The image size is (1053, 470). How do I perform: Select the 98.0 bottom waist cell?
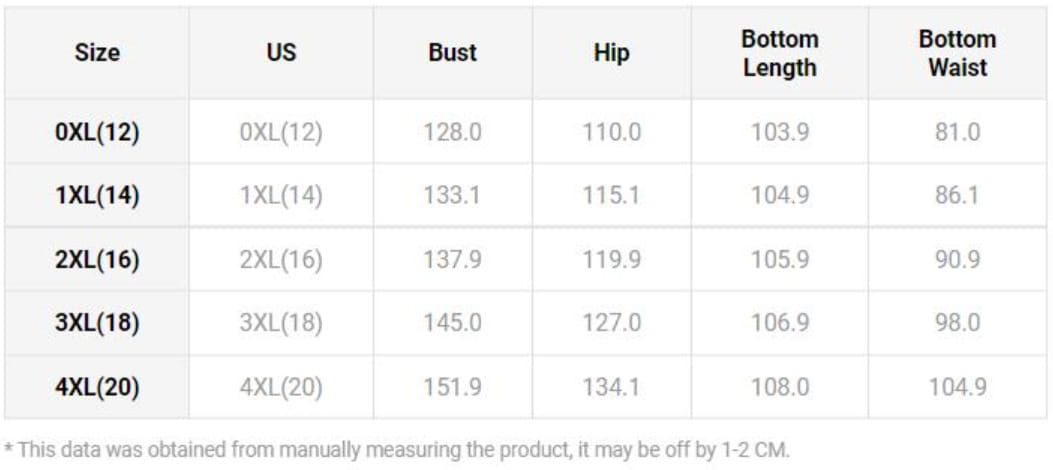pos(957,323)
